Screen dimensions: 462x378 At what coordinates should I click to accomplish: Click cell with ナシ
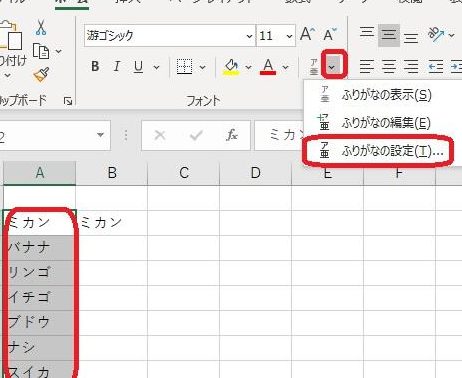click(40, 348)
